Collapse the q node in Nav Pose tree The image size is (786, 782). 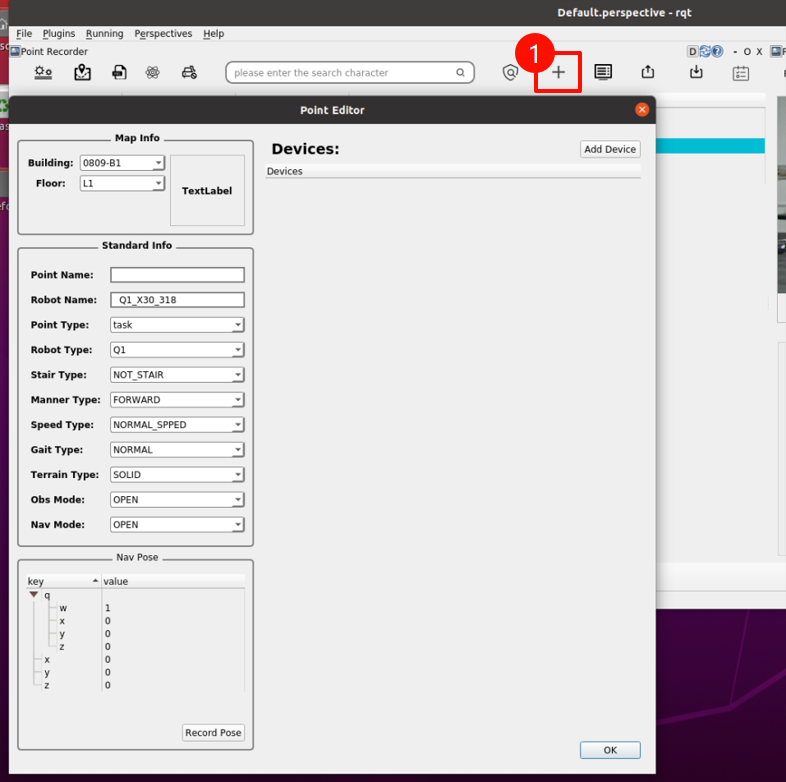point(34,595)
